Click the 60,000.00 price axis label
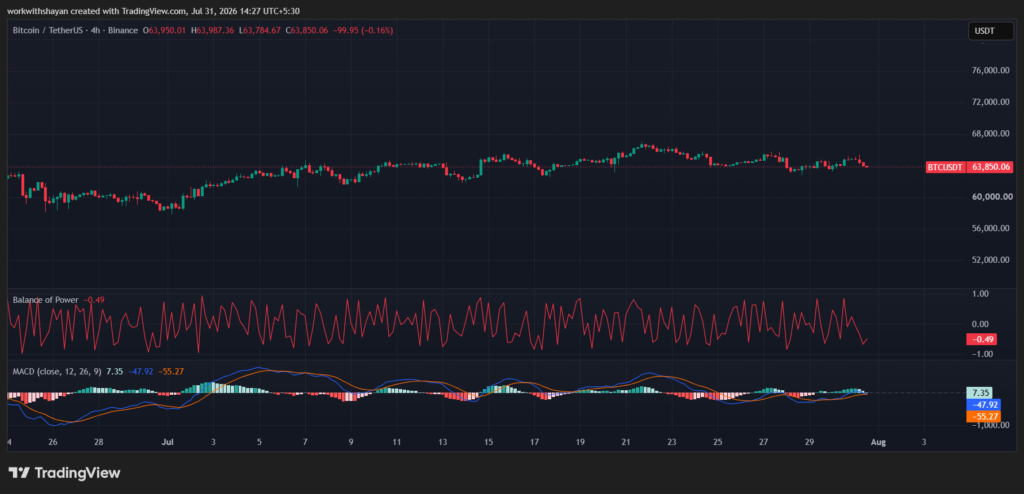The image size is (1024, 494). tap(991, 197)
